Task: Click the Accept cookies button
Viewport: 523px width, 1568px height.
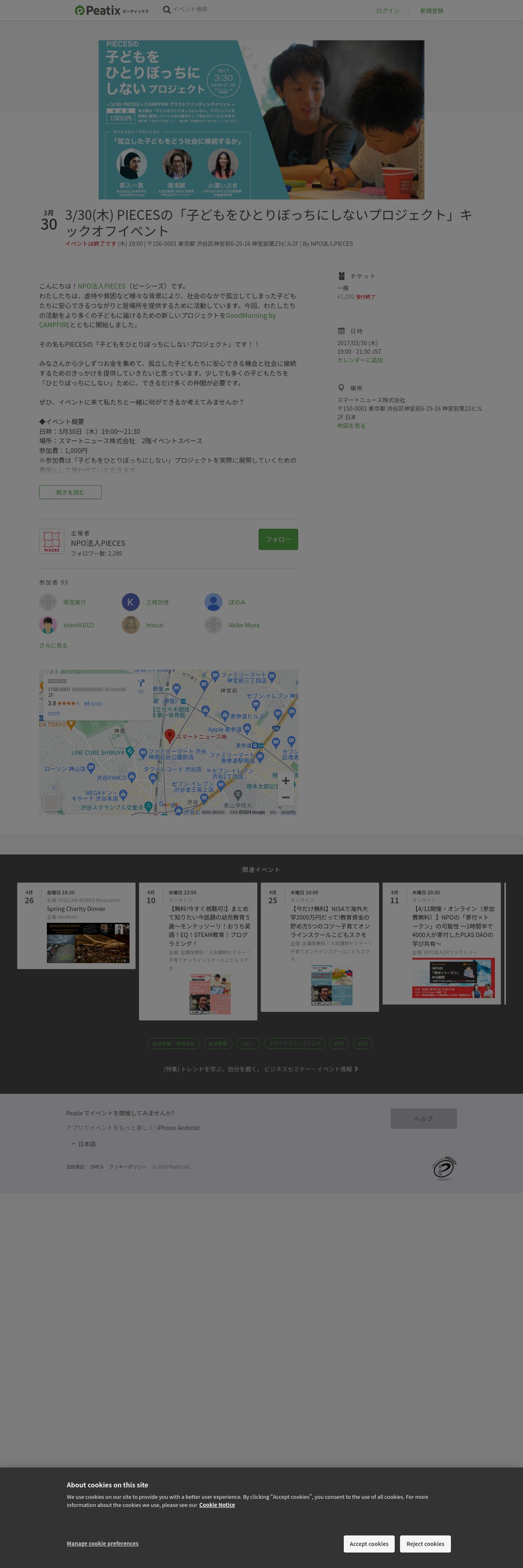Action: click(369, 1544)
